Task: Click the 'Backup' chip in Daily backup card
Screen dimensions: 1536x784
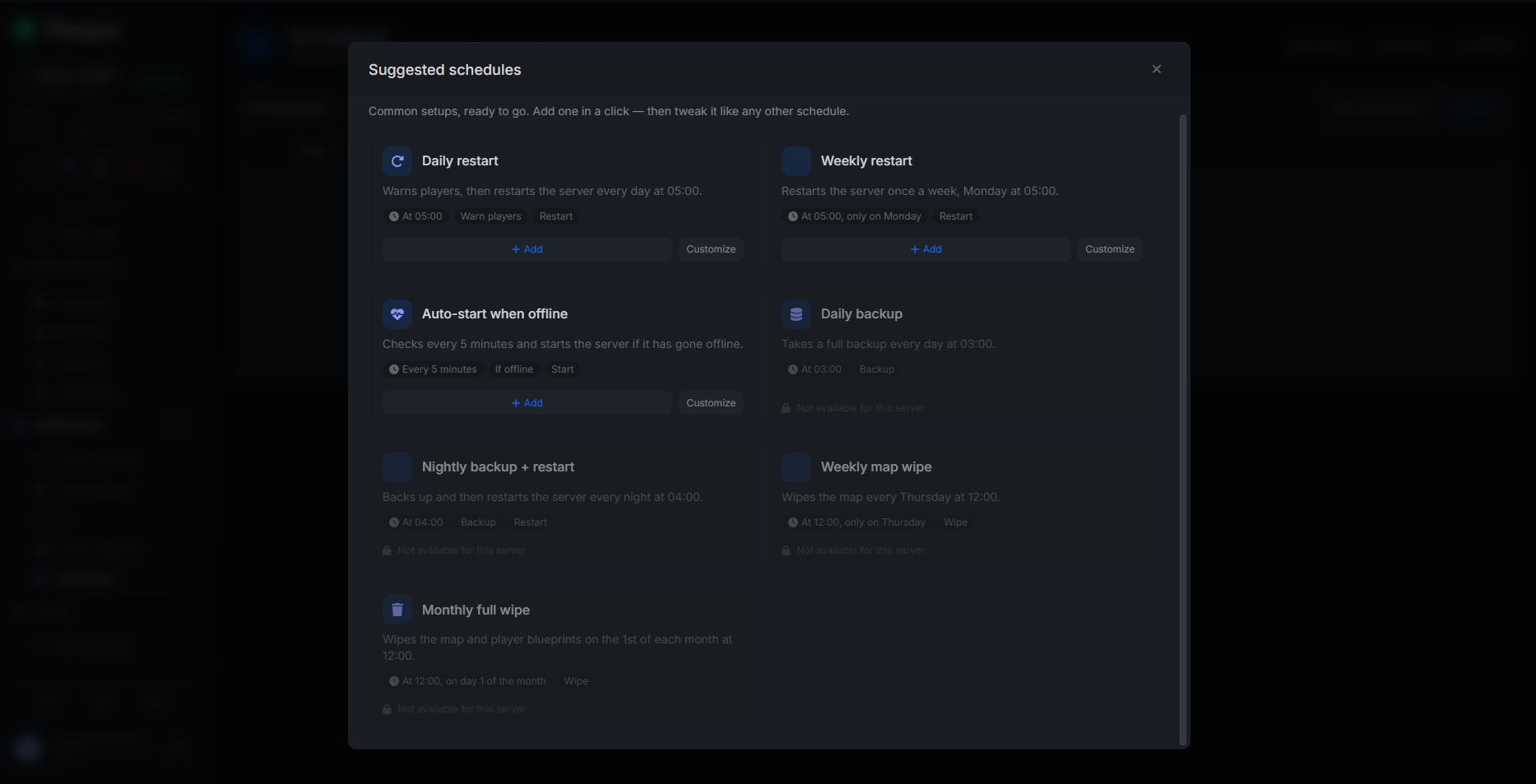Action: (877, 369)
